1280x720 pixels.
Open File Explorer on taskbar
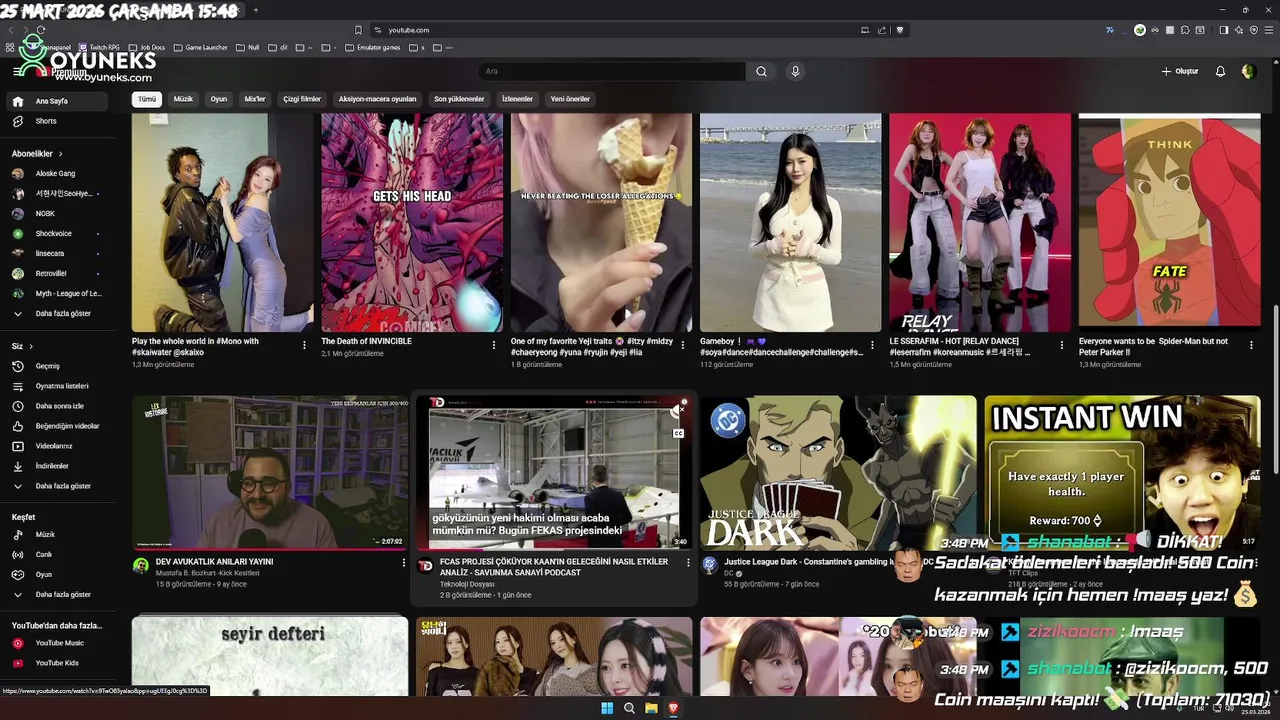click(651, 708)
